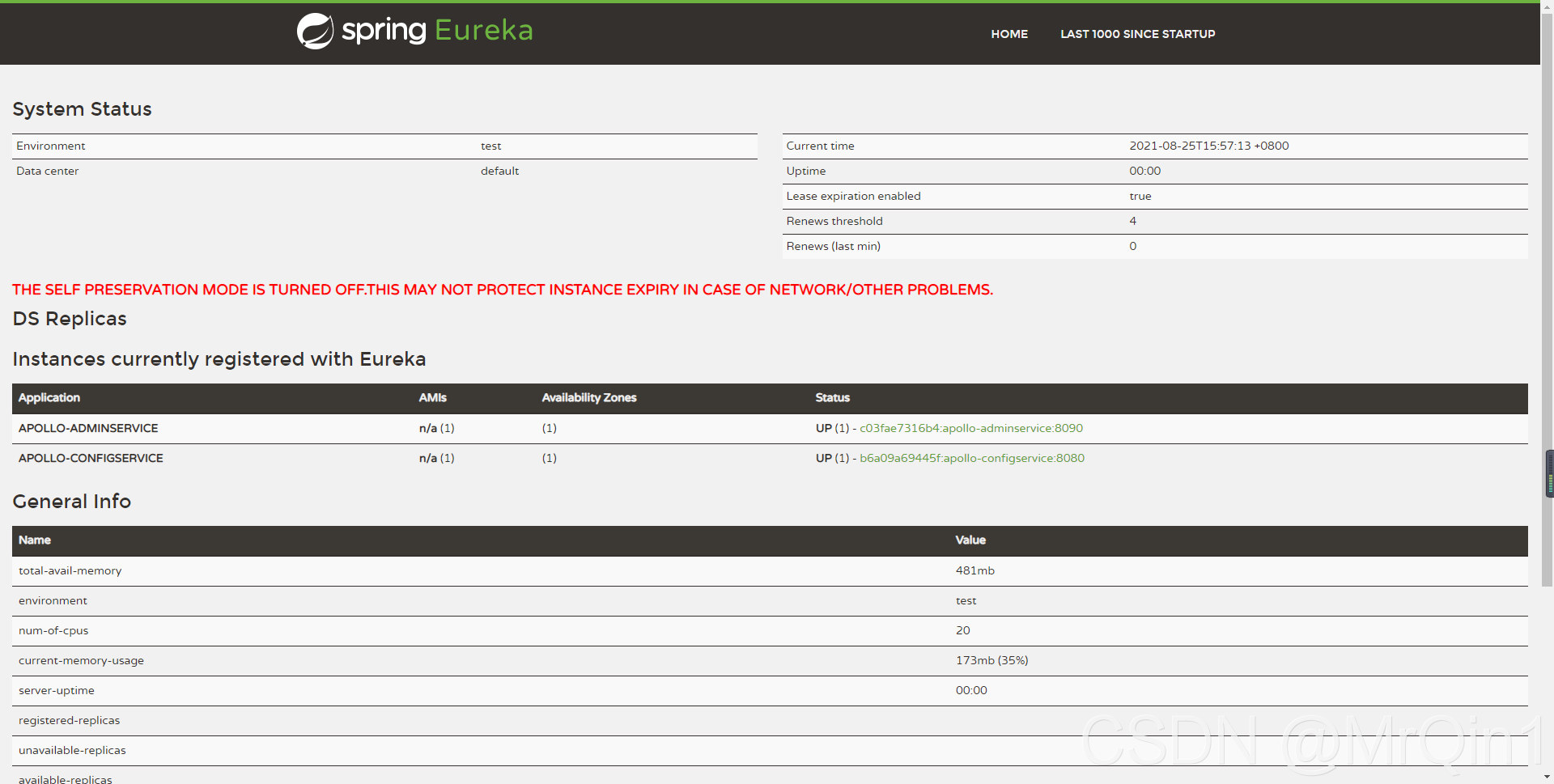Click the AMIs column header
This screenshot has width=1554, height=784.
tap(432, 397)
